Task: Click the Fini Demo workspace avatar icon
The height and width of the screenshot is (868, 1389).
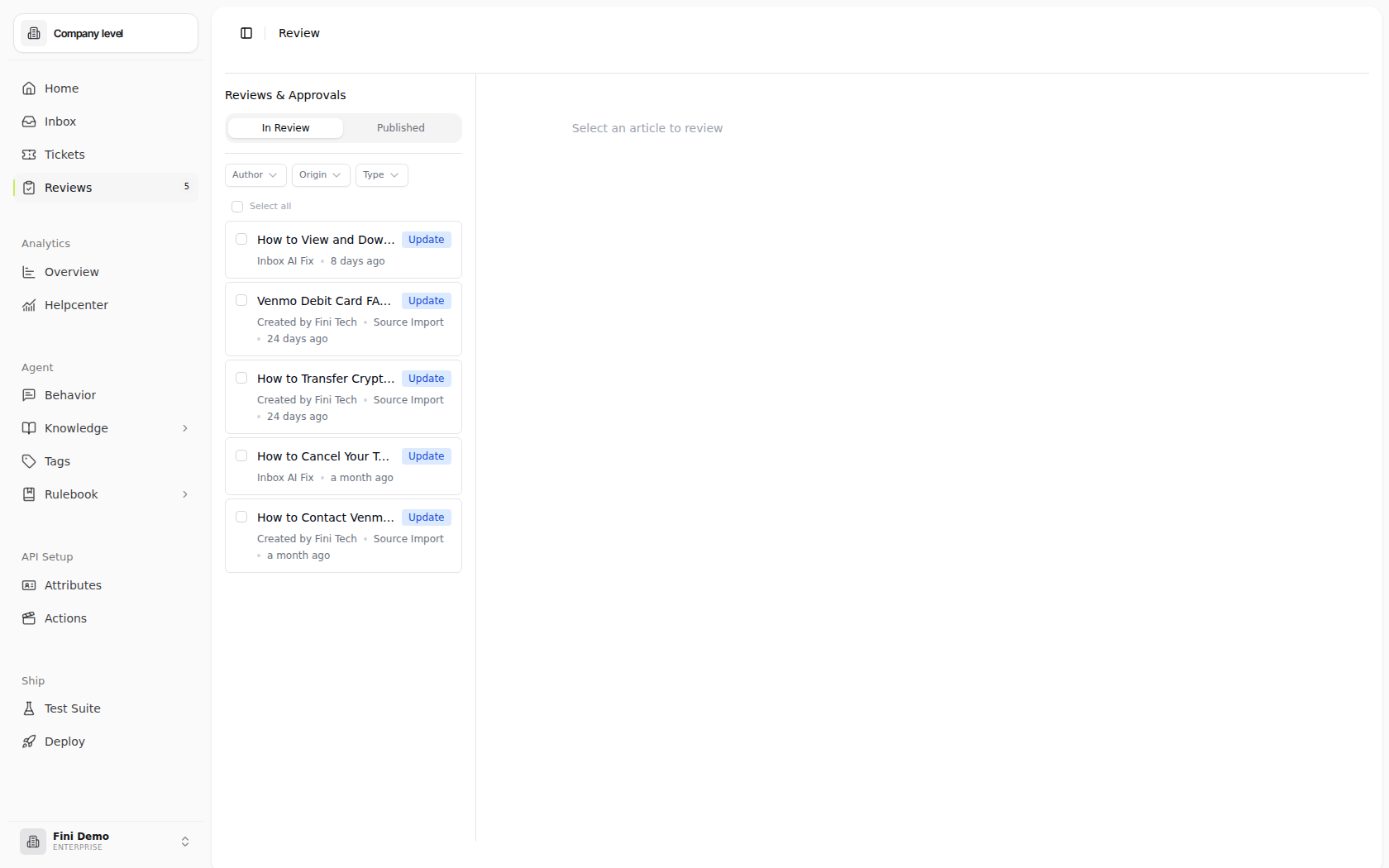Action: click(x=33, y=842)
